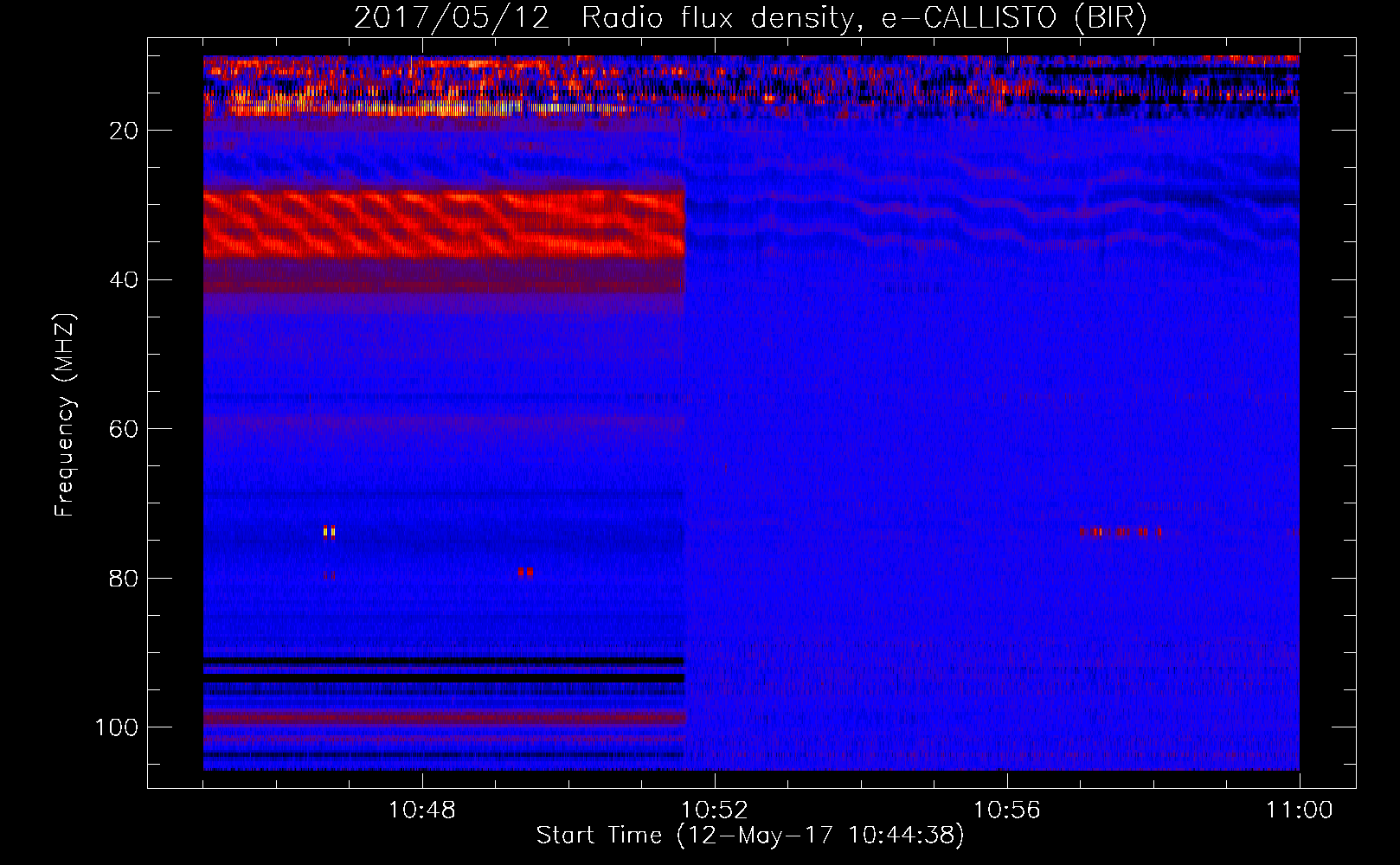Click the red striped interference band near 30 MHz
Image resolution: width=1400 pixels, height=865 pixels.
pos(444,225)
